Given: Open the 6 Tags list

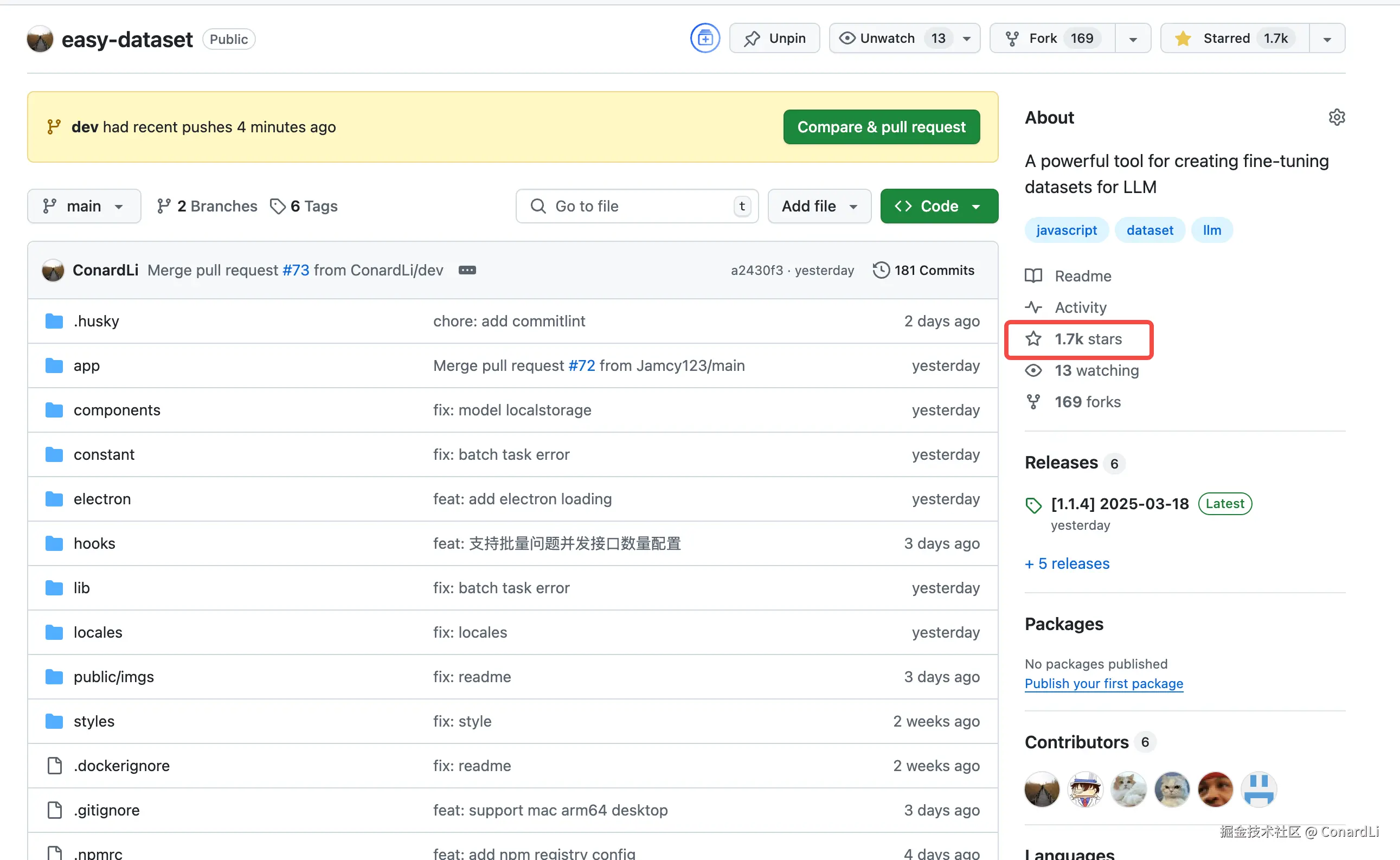Looking at the screenshot, I should pos(304,206).
